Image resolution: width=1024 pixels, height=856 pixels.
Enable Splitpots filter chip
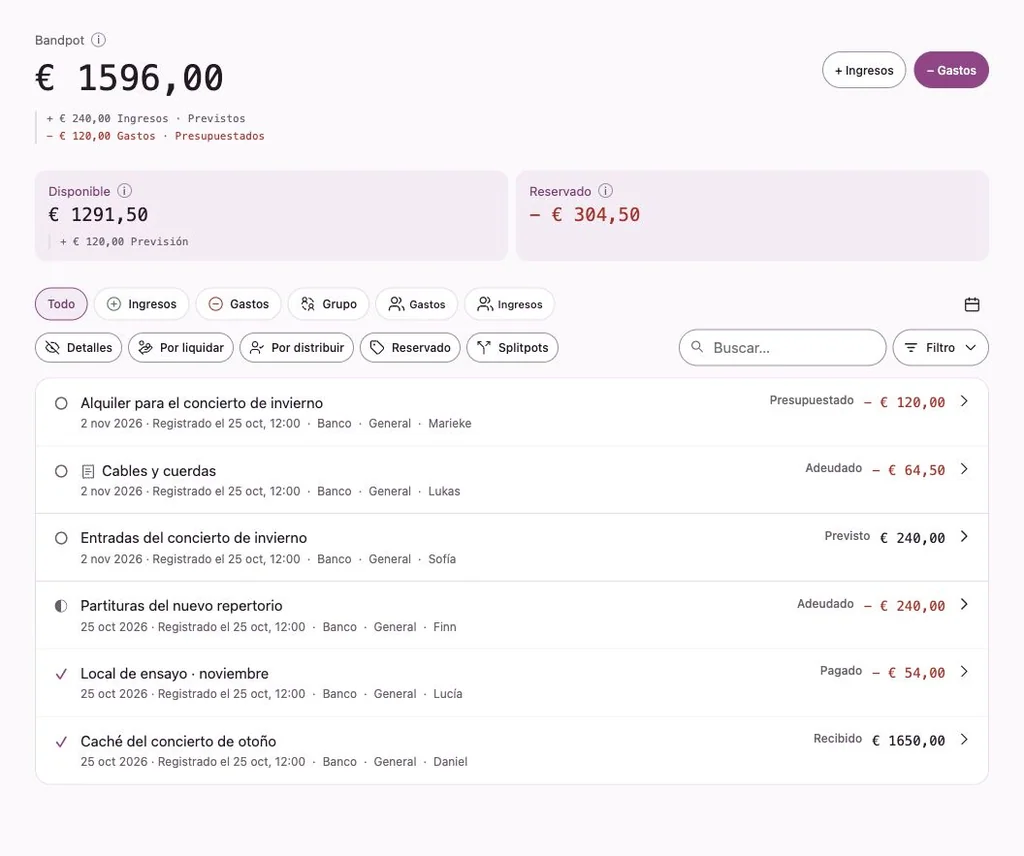512,347
